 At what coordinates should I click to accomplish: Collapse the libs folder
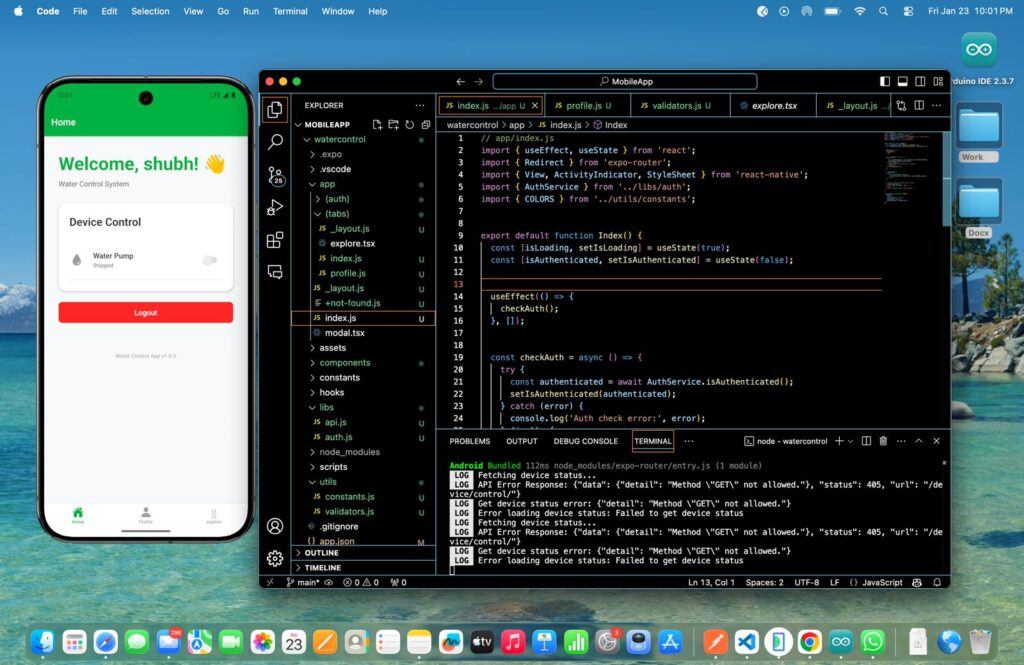tap(326, 407)
